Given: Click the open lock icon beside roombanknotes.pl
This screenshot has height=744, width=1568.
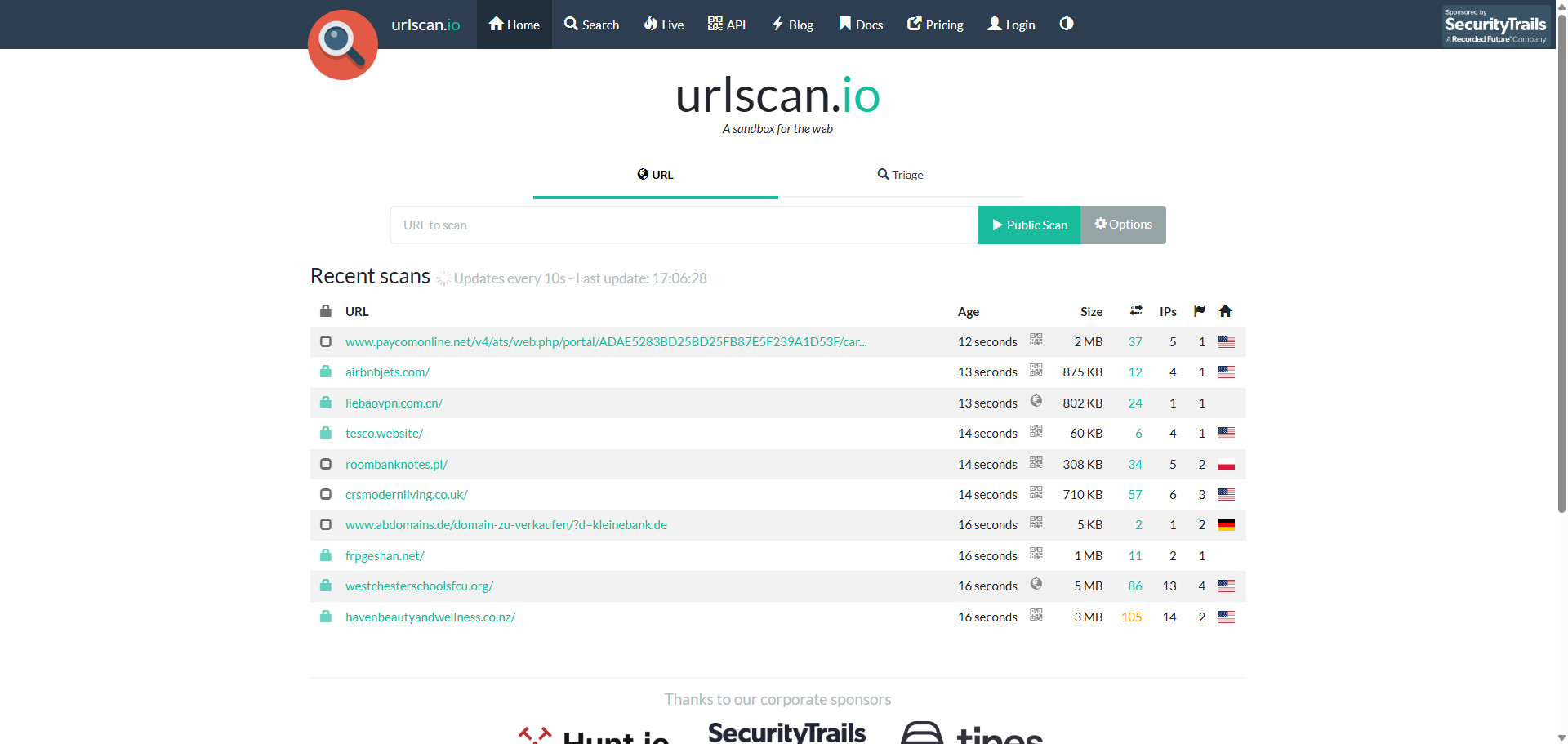Looking at the screenshot, I should [326, 464].
